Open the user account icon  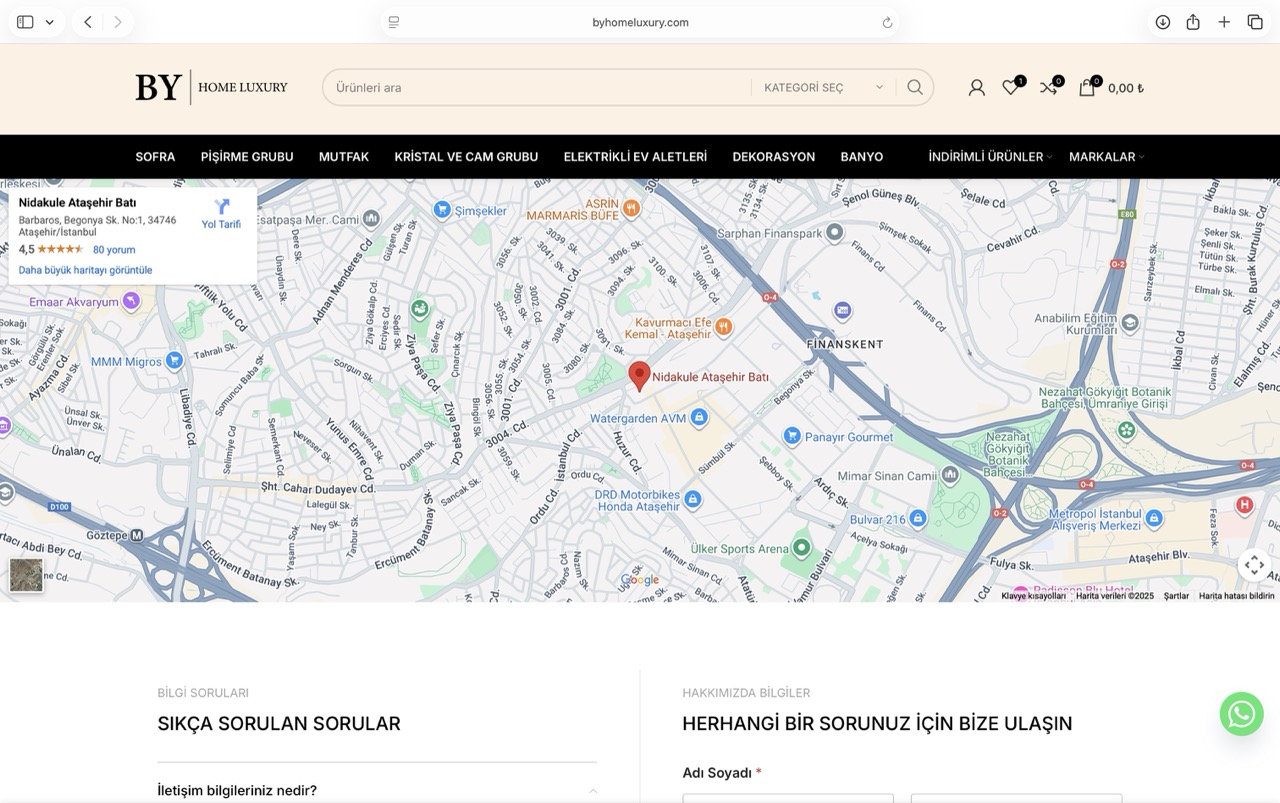click(x=976, y=88)
